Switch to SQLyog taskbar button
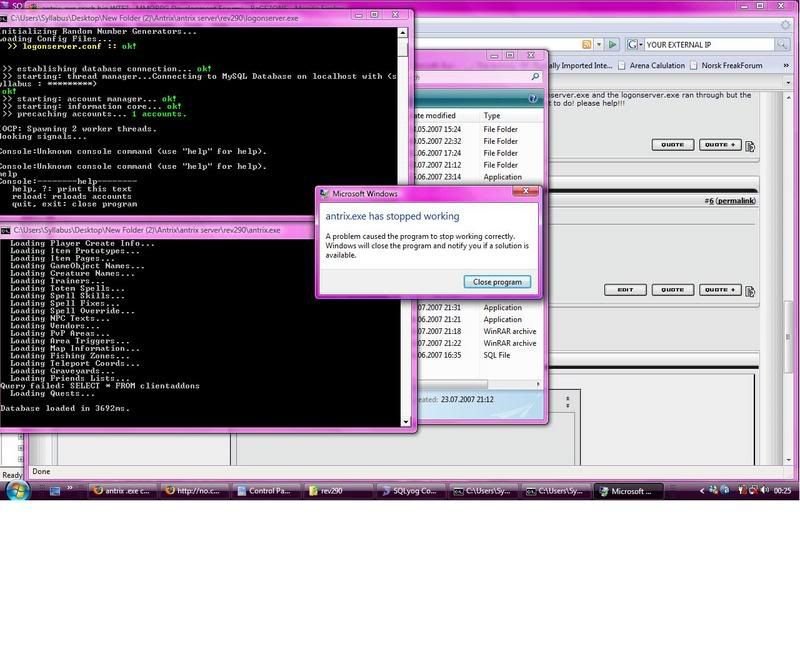Image resolution: width=800 pixels, height=646 pixels. (x=410, y=492)
